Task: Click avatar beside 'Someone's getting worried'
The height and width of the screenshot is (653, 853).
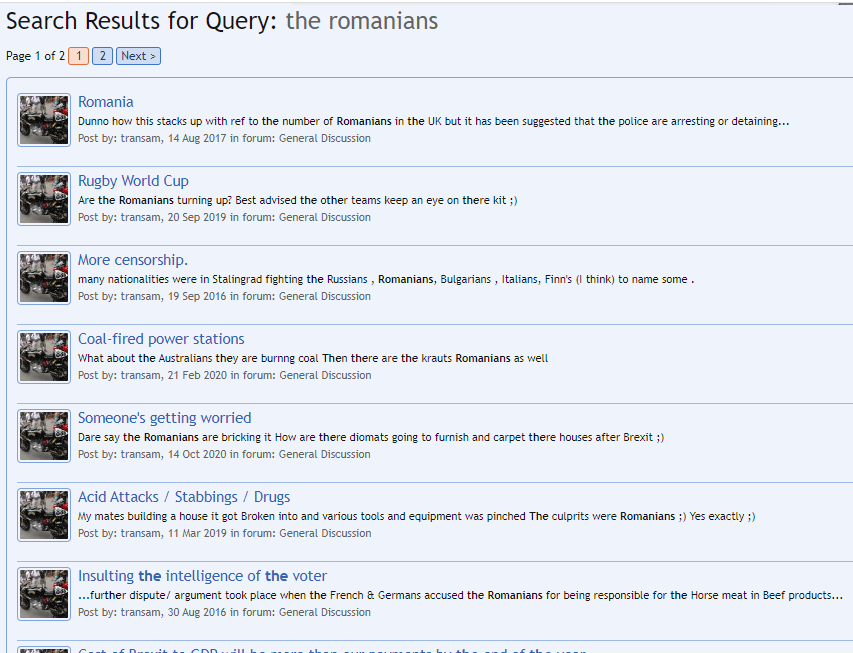Action: click(x=44, y=436)
